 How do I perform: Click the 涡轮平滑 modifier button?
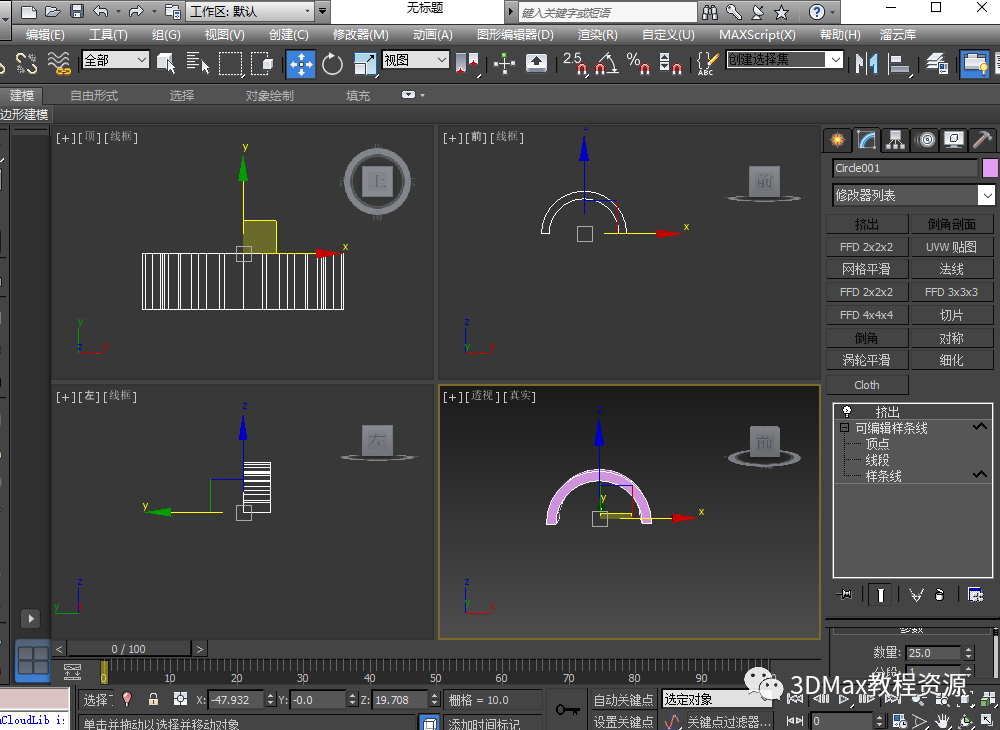point(866,360)
